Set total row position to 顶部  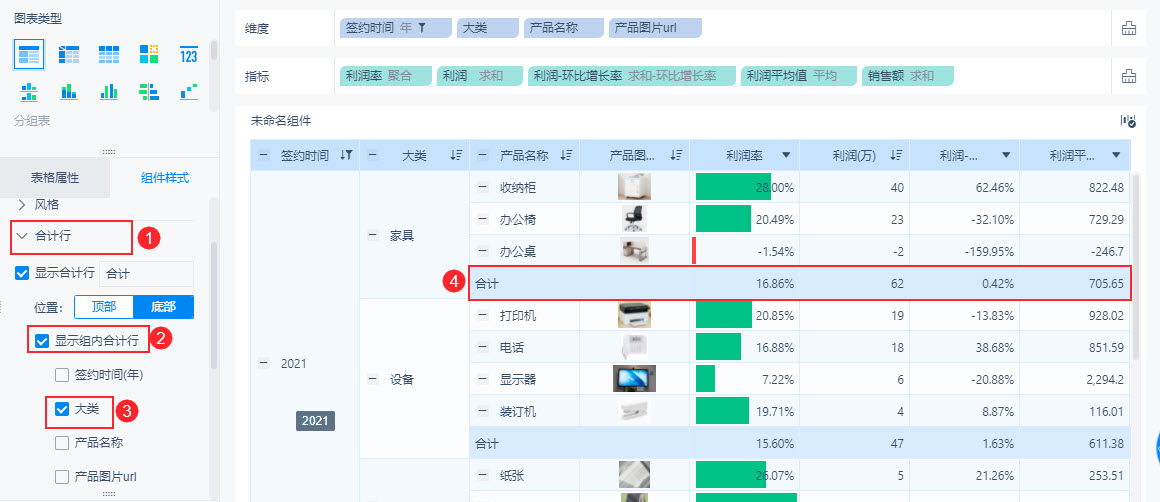pos(104,307)
